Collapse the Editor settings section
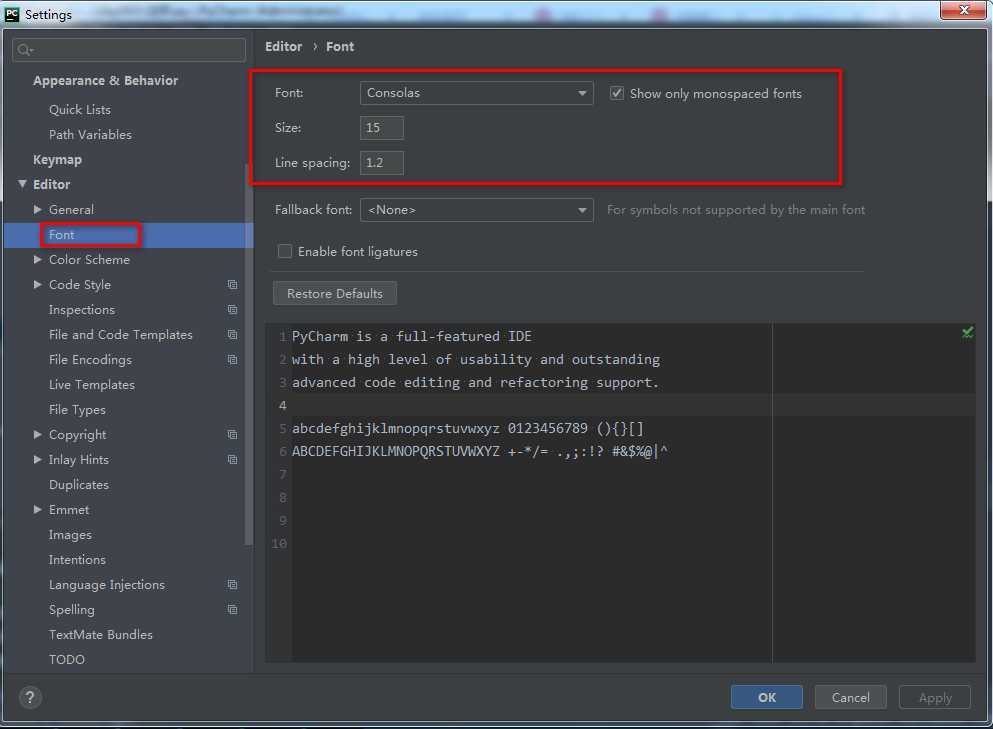The height and width of the screenshot is (729, 993). tap(22, 185)
